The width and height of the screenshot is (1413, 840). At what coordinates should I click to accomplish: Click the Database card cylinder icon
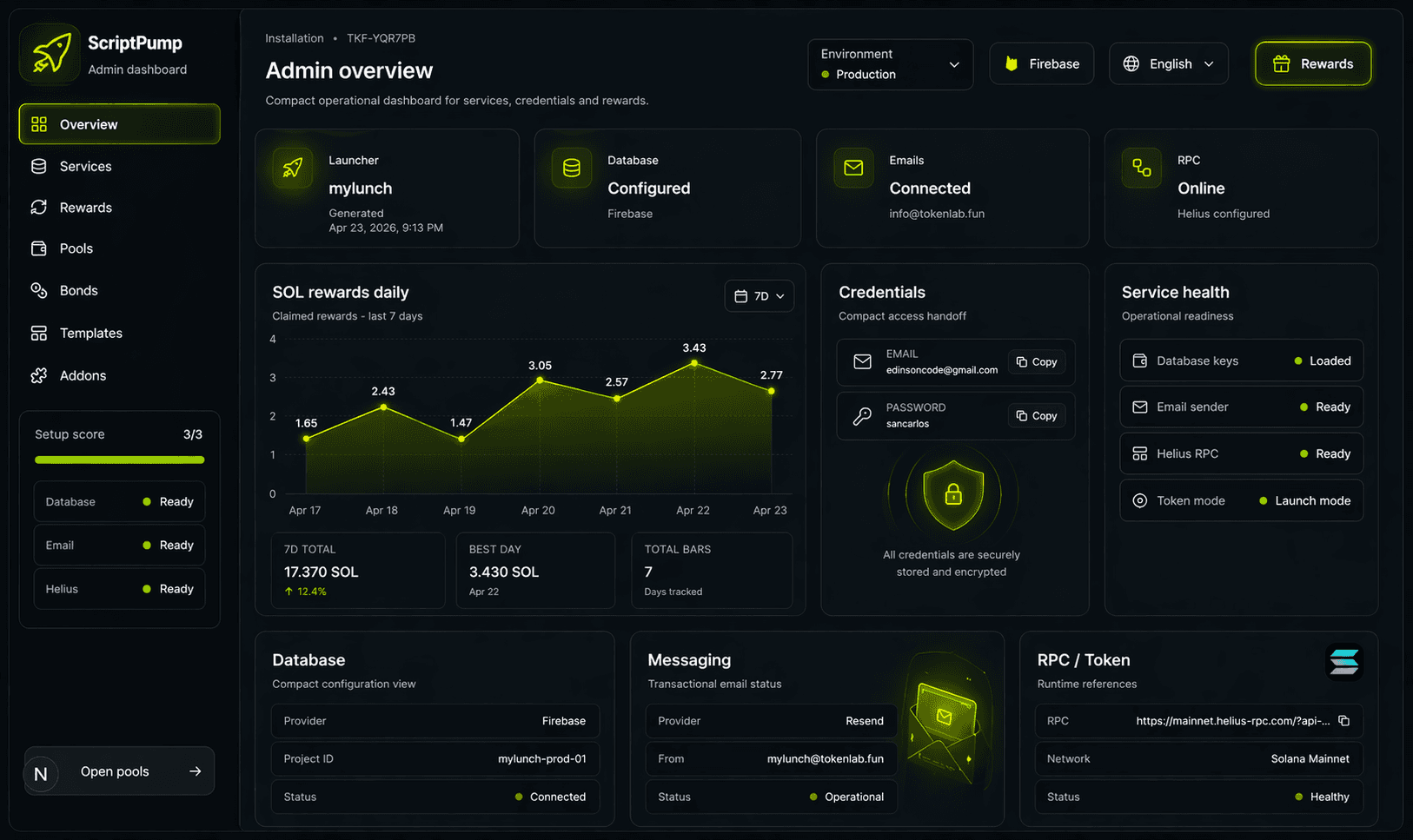point(572,168)
